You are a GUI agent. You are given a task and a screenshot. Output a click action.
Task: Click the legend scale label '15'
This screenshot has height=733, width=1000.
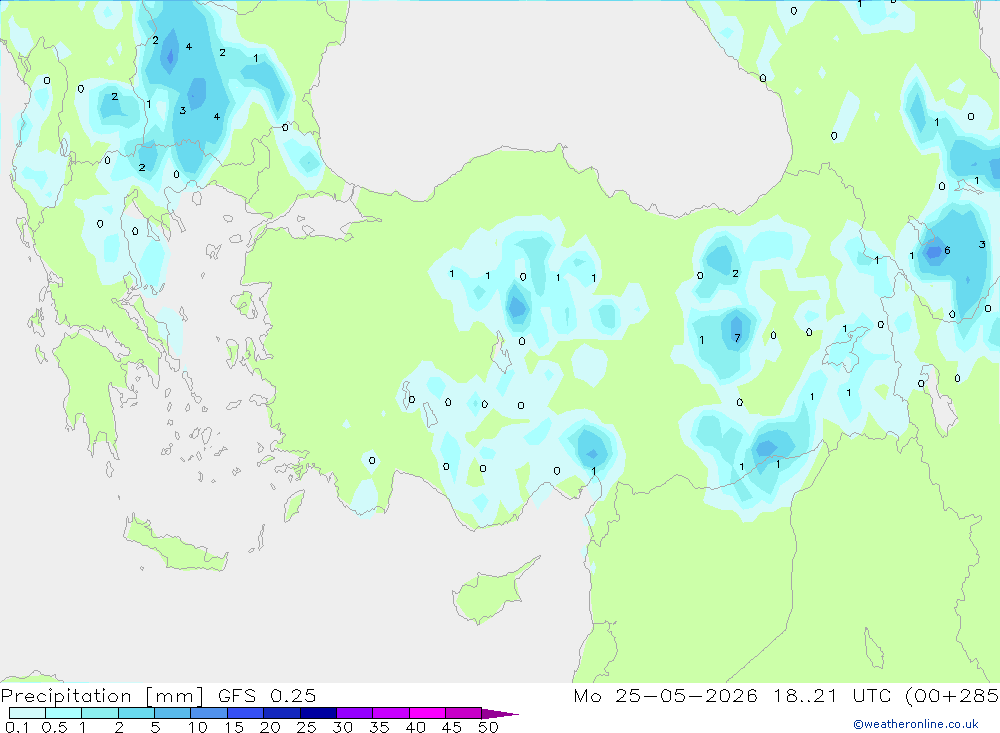pos(234,727)
